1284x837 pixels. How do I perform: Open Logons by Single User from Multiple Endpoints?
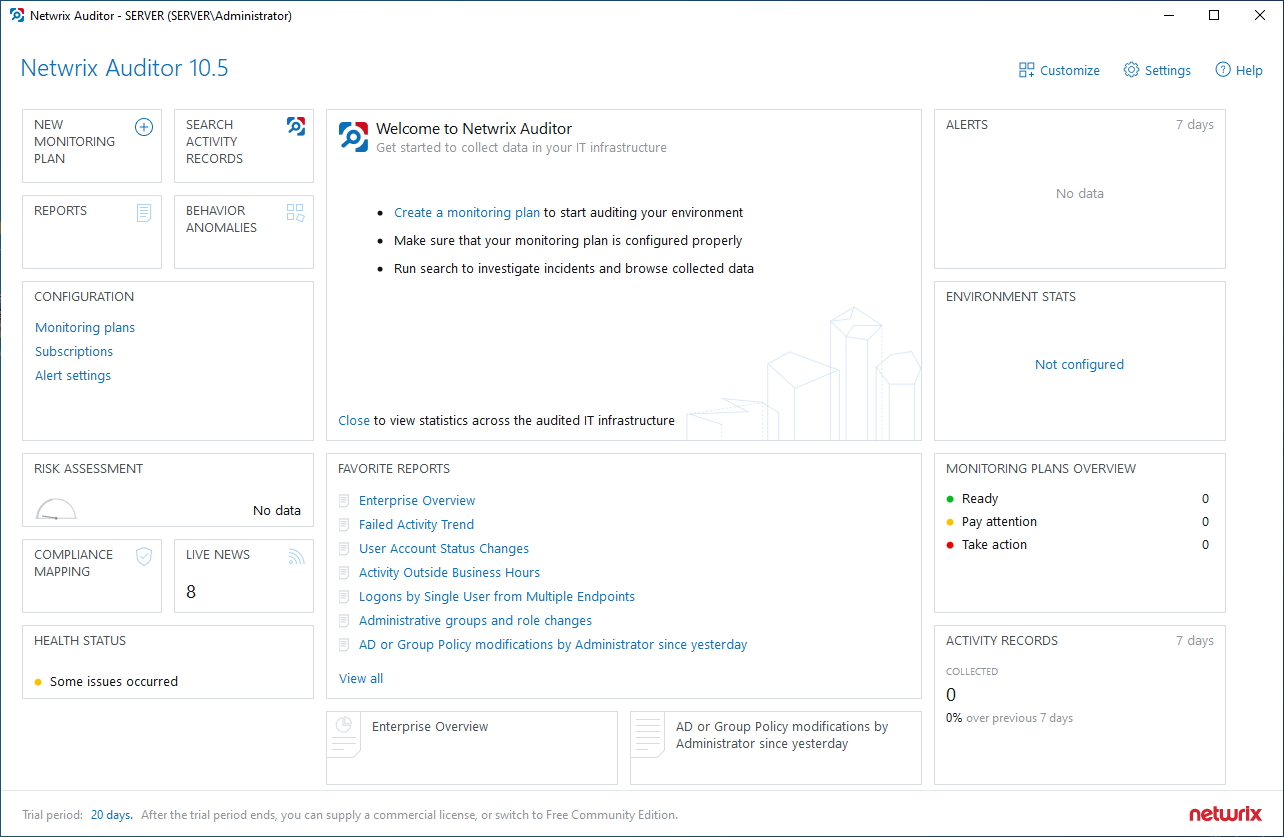click(497, 596)
